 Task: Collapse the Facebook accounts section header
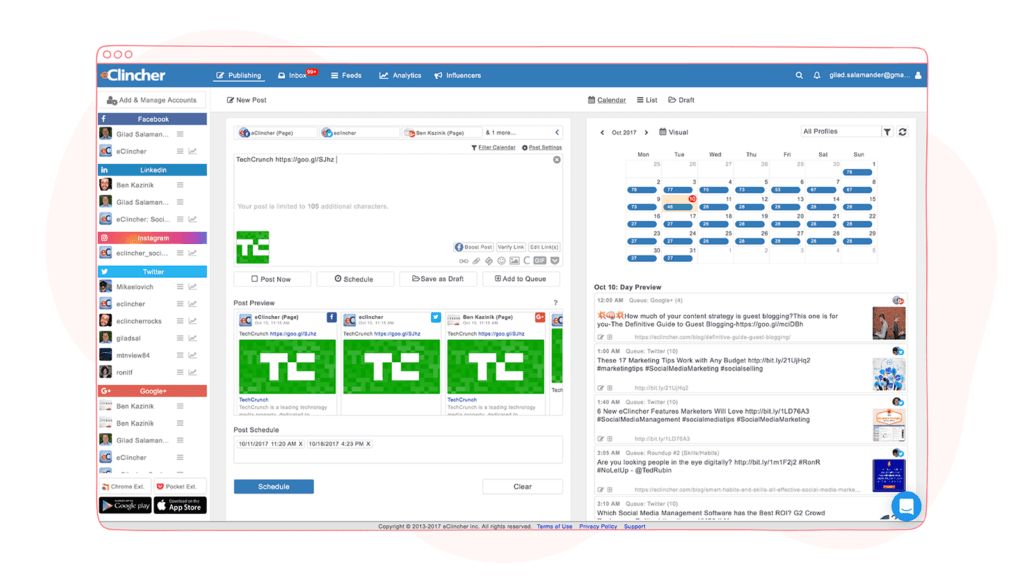(152, 119)
